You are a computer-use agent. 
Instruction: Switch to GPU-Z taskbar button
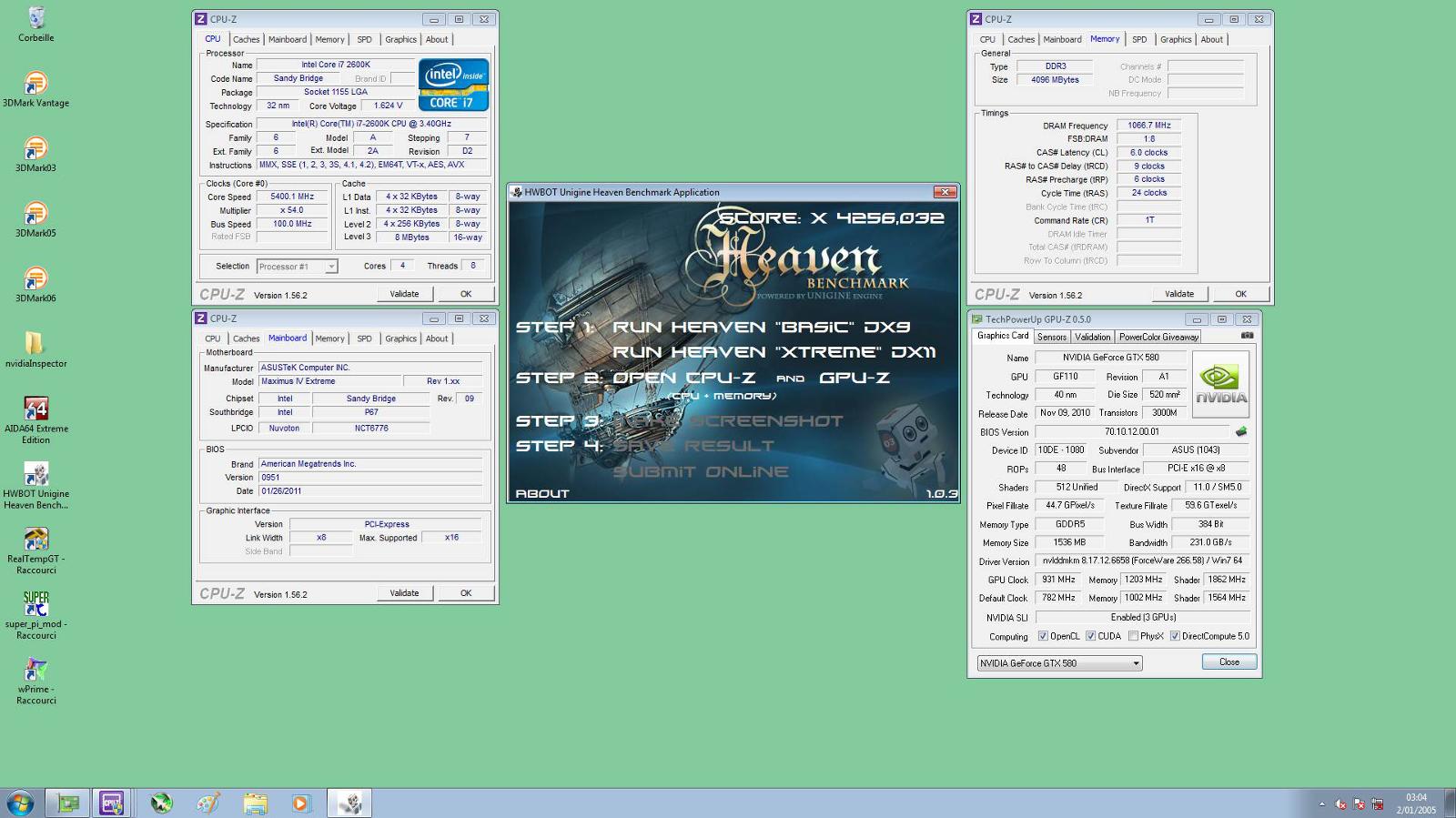pos(68,803)
